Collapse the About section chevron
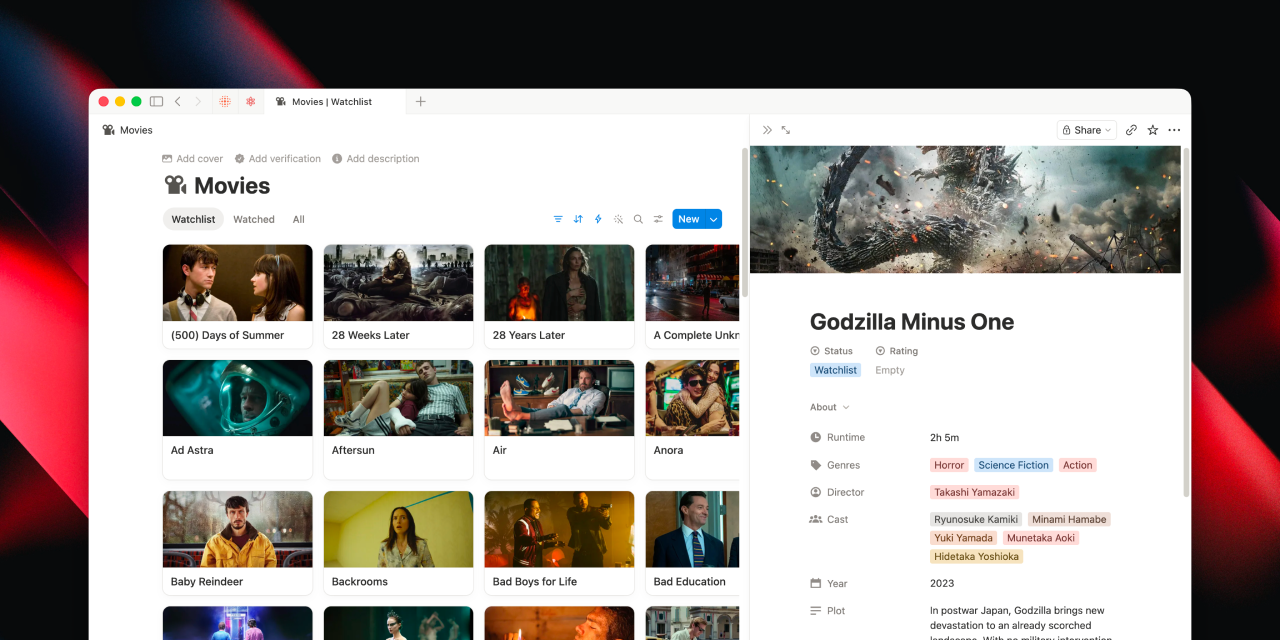 (846, 407)
